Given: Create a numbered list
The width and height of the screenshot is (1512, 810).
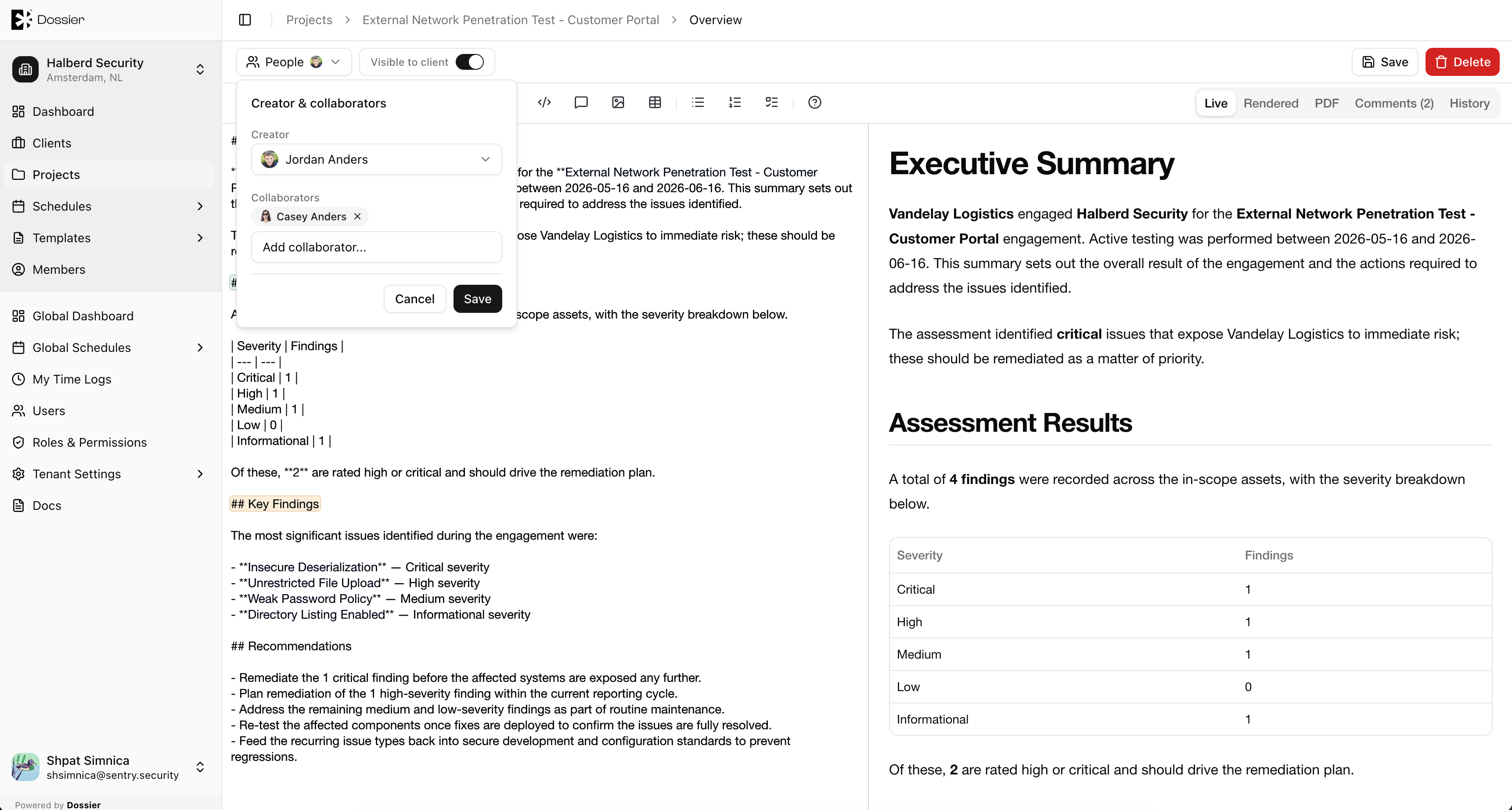Looking at the screenshot, I should click(x=735, y=103).
